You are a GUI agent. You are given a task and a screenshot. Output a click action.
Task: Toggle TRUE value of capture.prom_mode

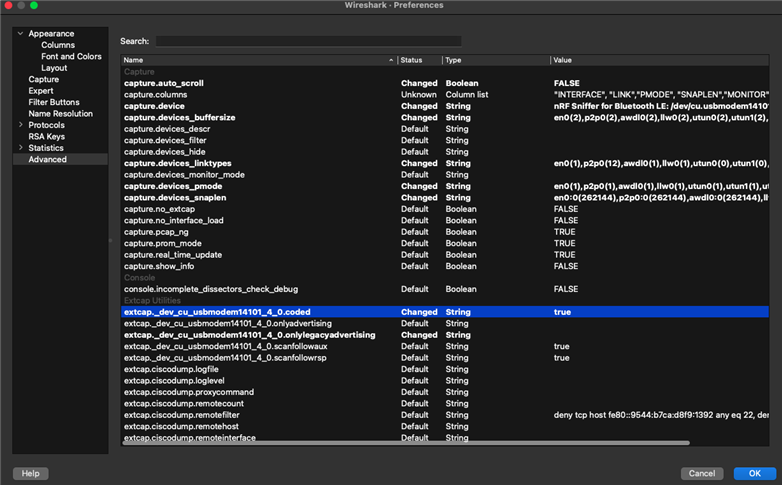565,243
